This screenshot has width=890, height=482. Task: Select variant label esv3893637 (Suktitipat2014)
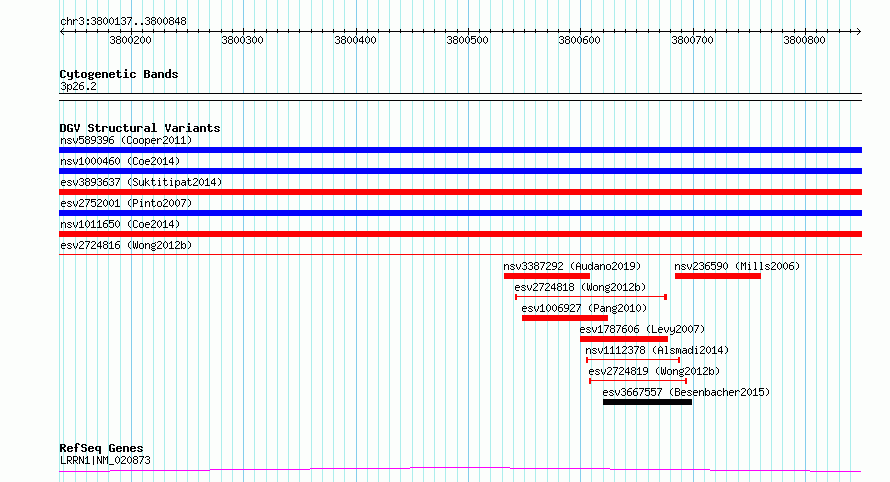(x=141, y=182)
